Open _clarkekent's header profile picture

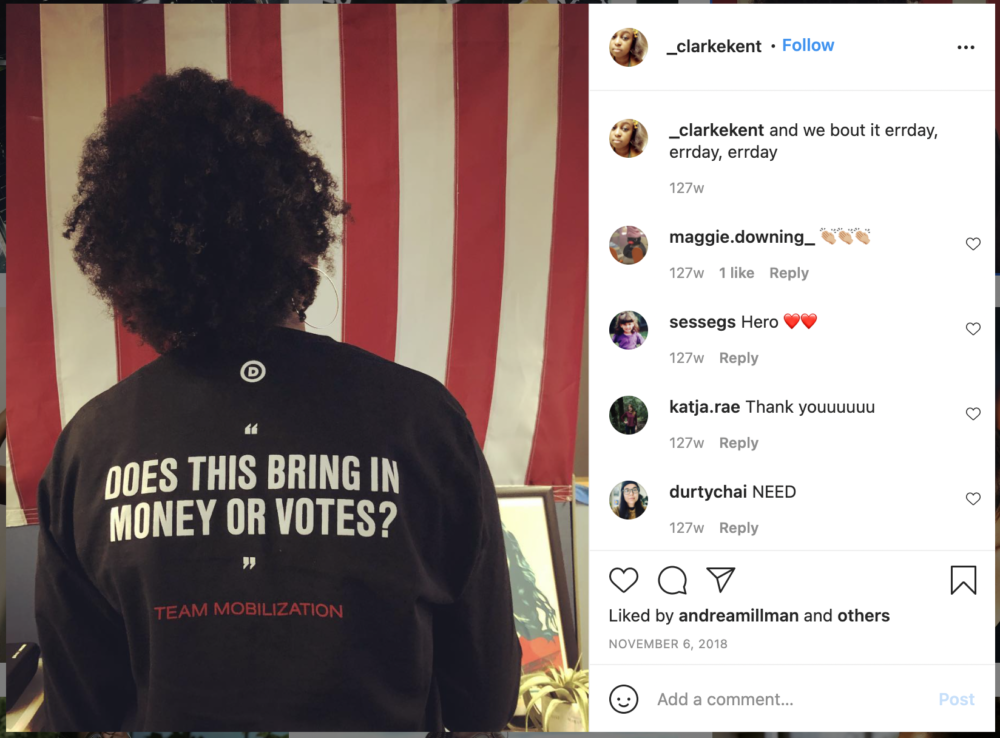coord(628,47)
